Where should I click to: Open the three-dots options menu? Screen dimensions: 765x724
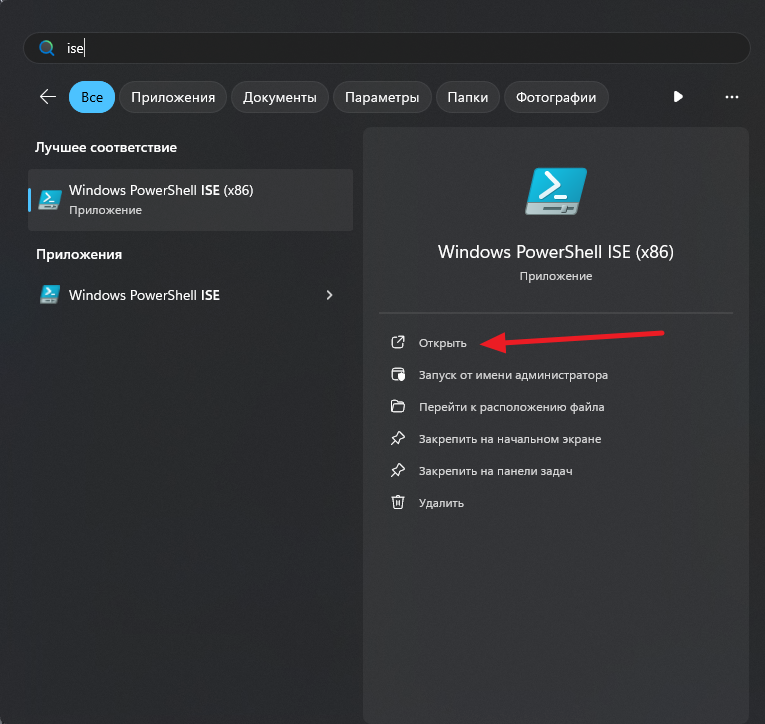point(732,97)
